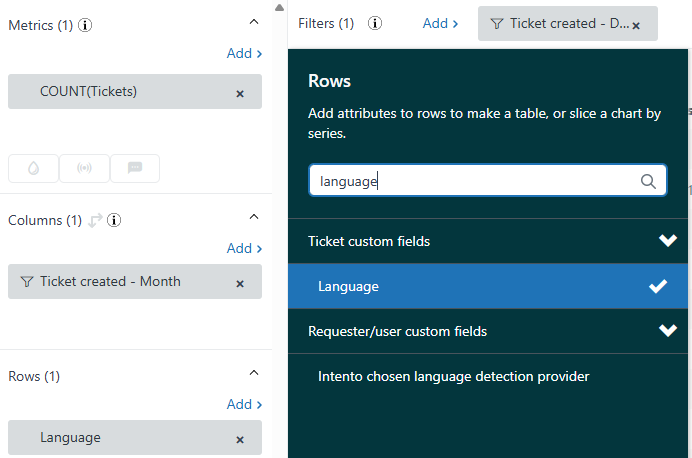Select Intento chosen language detection provider
This screenshot has width=692, height=458.
pyautogui.click(x=454, y=377)
